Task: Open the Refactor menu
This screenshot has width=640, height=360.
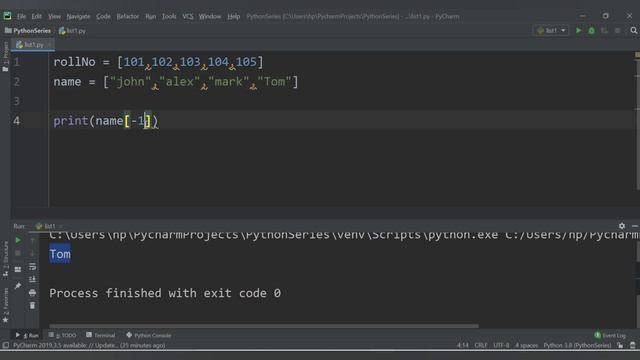Action: [128, 16]
